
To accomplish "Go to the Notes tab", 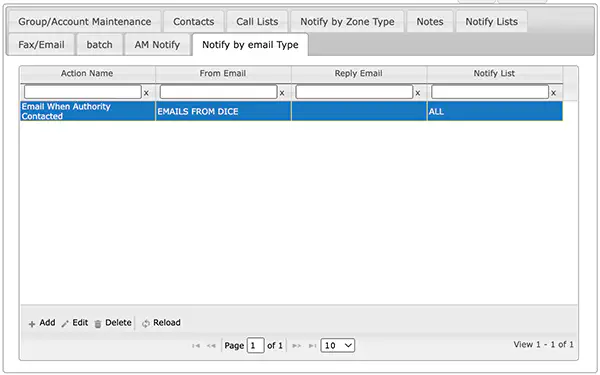I will pyautogui.click(x=430, y=22).
